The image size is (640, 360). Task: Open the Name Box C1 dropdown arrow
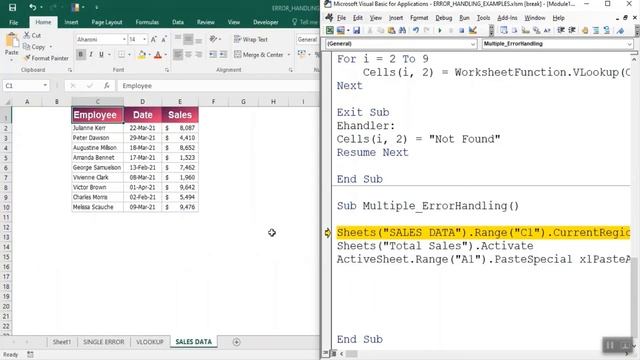tap(45, 86)
